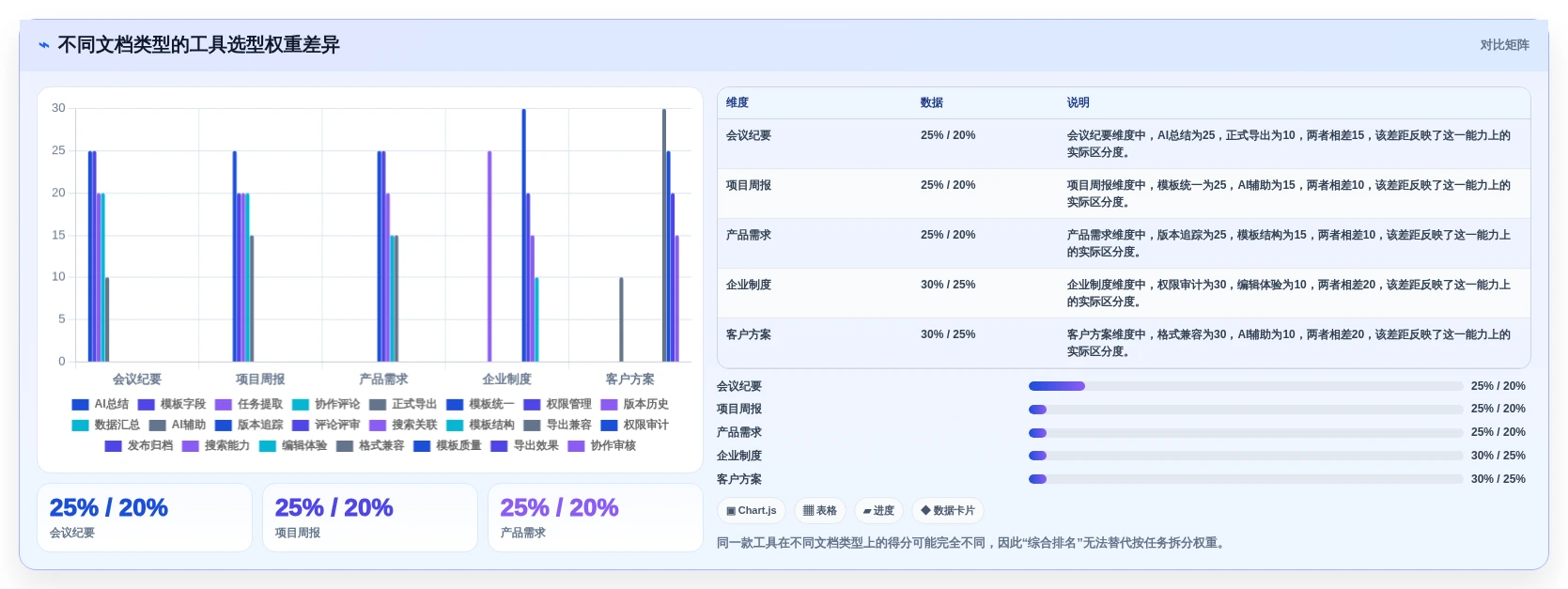Click the 格式兼容 legend item

click(x=369, y=446)
